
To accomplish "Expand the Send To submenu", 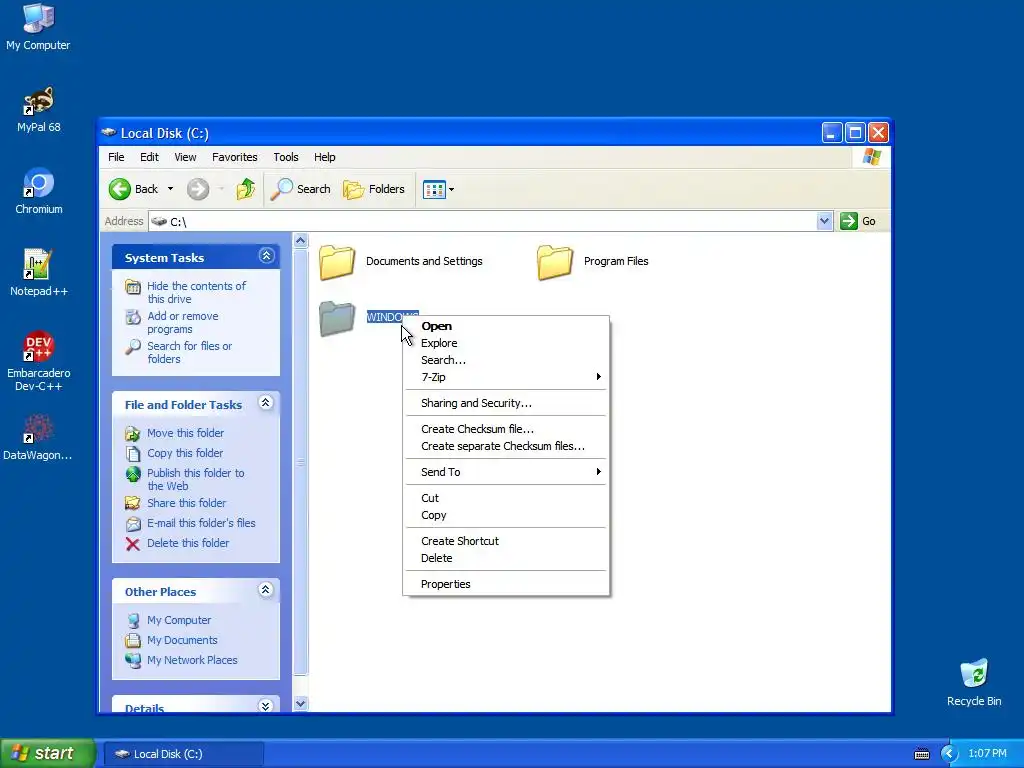I will [506, 472].
